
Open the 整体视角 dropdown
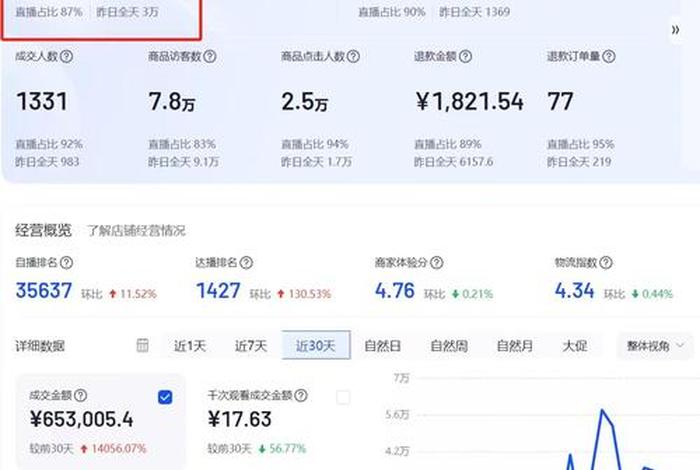655,345
